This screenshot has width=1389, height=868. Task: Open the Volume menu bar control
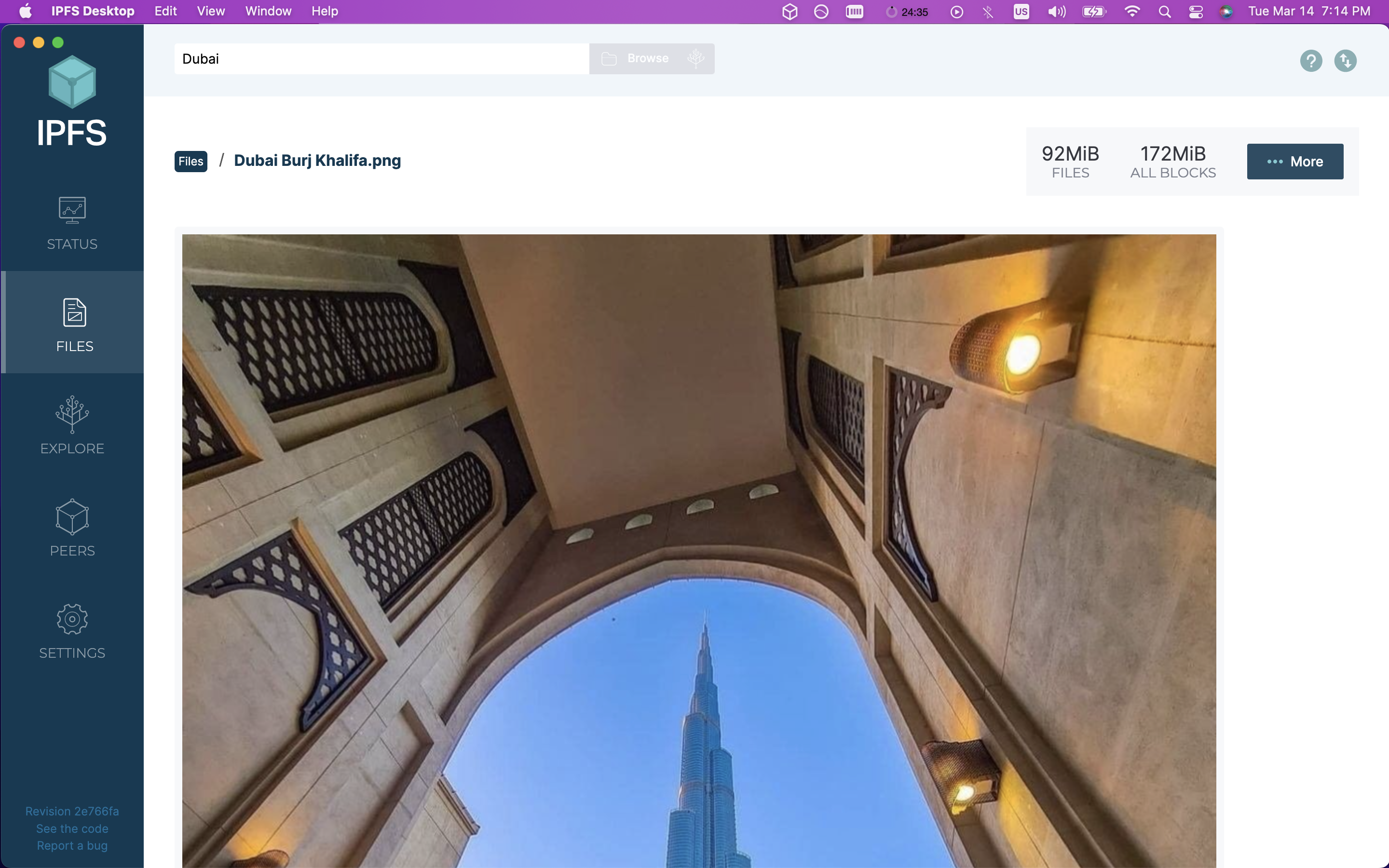(x=1056, y=12)
